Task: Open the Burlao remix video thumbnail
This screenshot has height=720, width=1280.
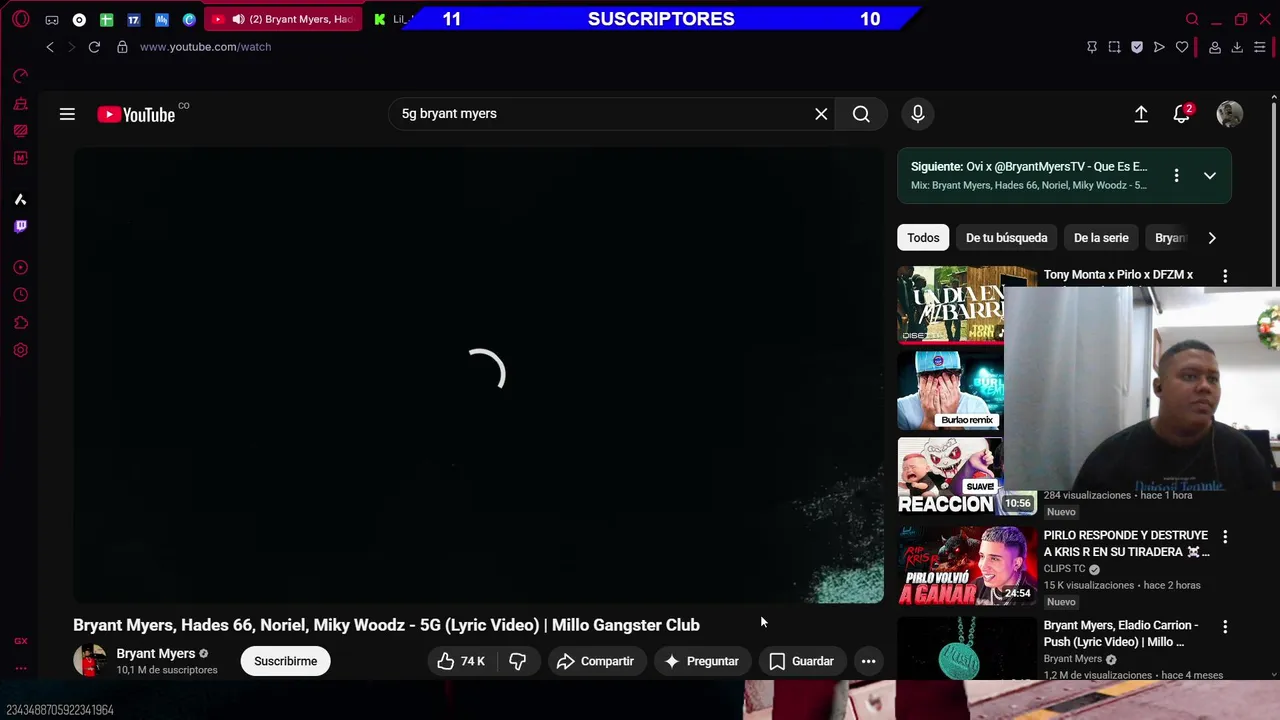Action: coord(951,391)
